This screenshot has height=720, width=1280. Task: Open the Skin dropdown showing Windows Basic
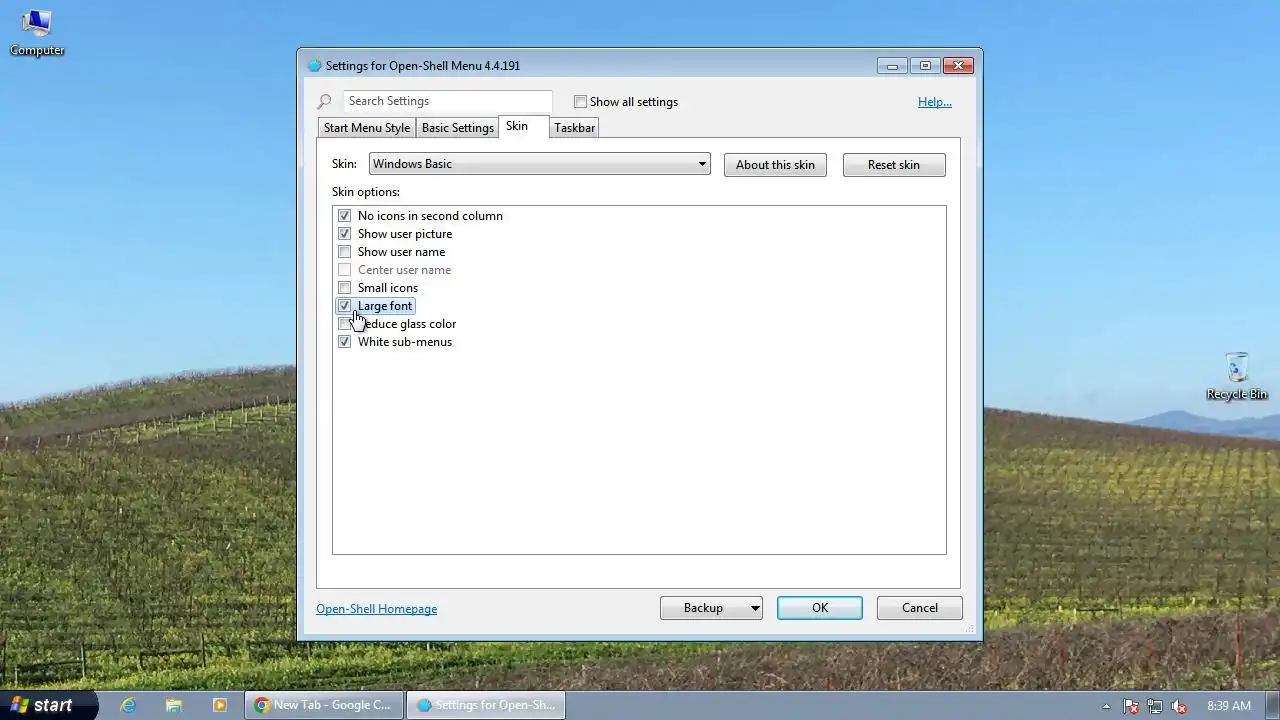540,164
